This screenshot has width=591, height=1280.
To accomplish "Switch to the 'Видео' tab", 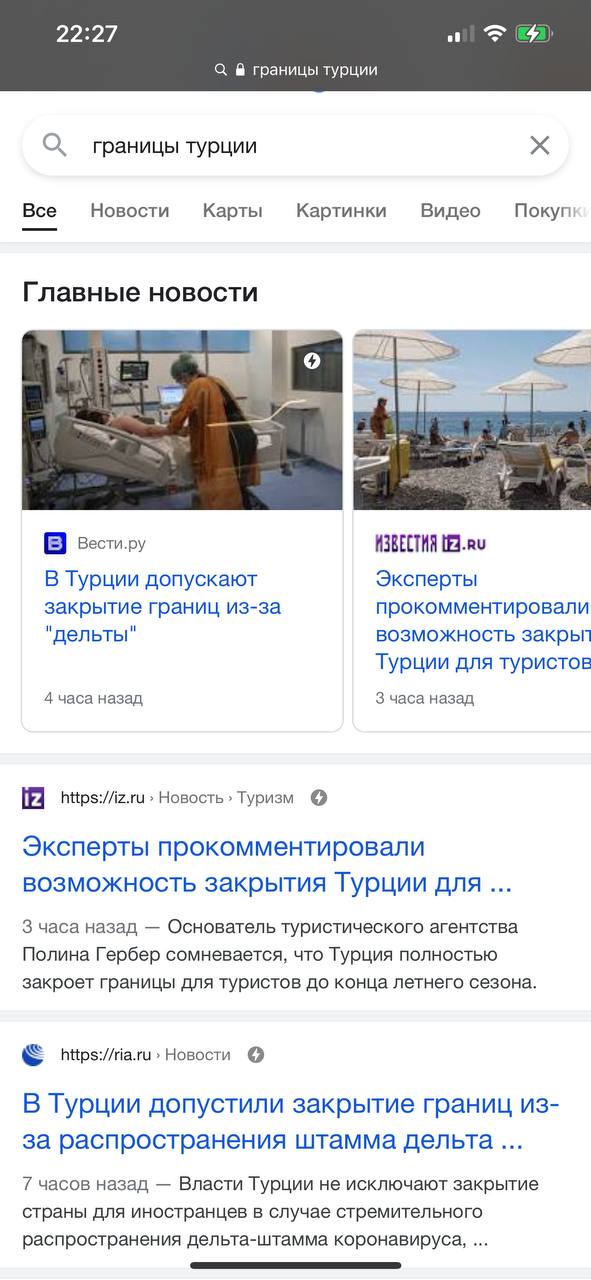I will [450, 211].
